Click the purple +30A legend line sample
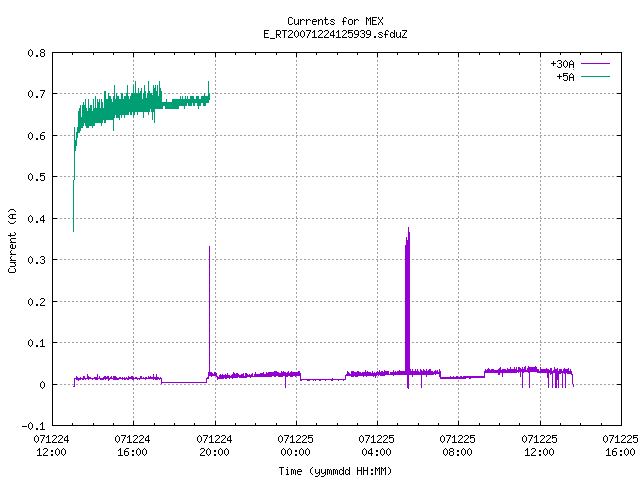Screen dimensions: 640x480 595,64
